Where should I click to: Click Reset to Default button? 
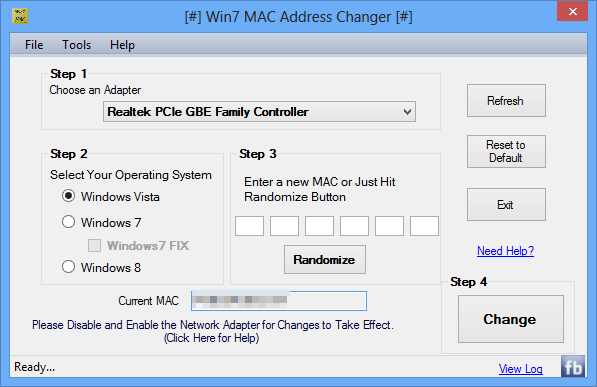tap(506, 151)
